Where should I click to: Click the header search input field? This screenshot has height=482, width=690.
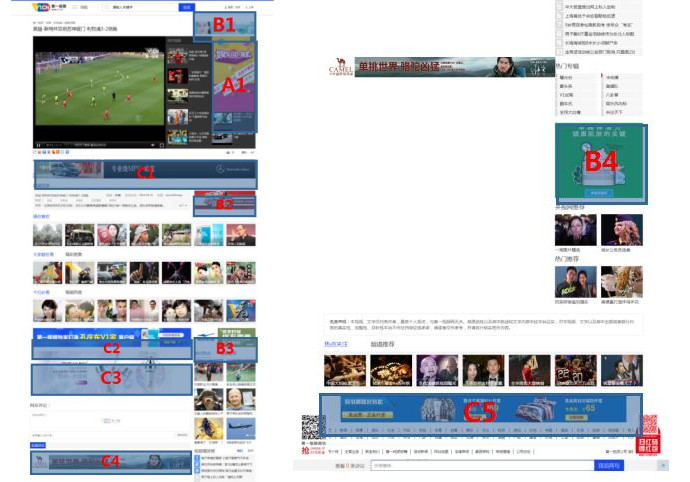[150, 7]
